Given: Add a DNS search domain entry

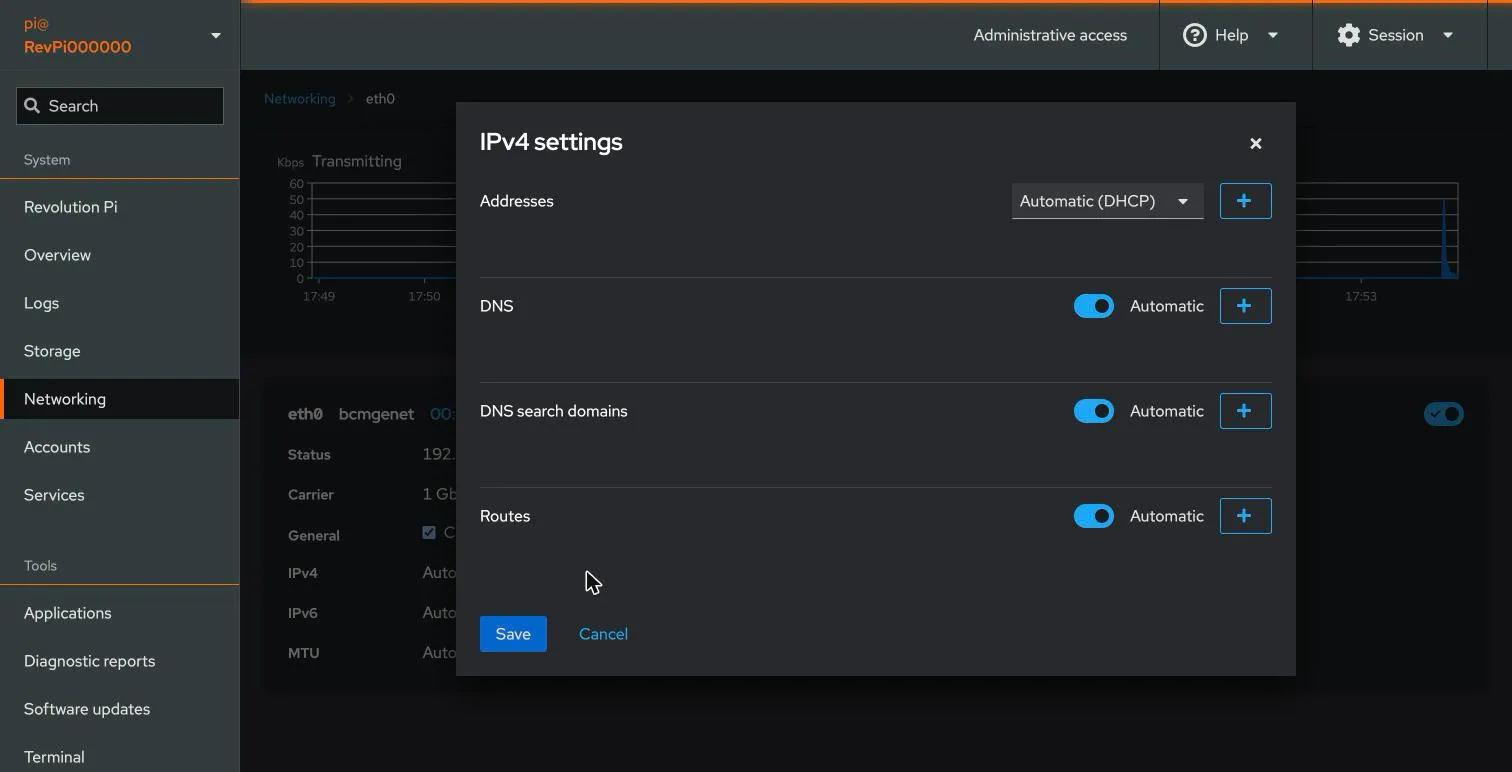Looking at the screenshot, I should click(x=1245, y=411).
